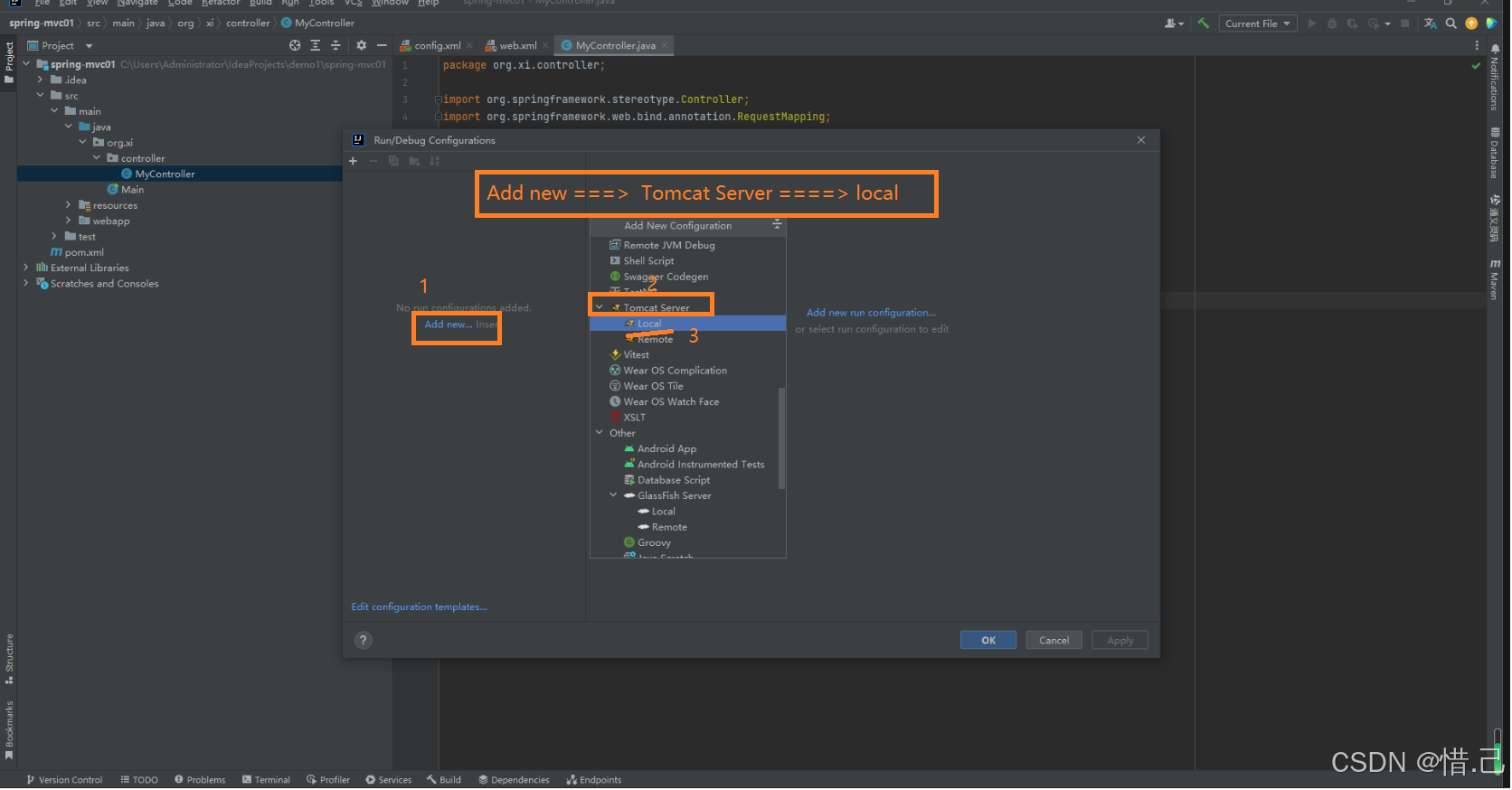Expand the resources folder
This screenshot has width=1512, height=790.
coord(68,205)
